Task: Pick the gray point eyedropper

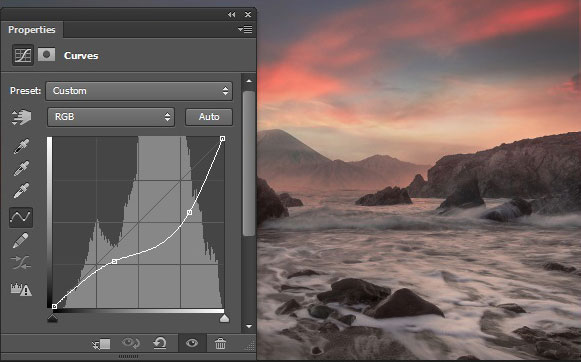Action: [21, 169]
